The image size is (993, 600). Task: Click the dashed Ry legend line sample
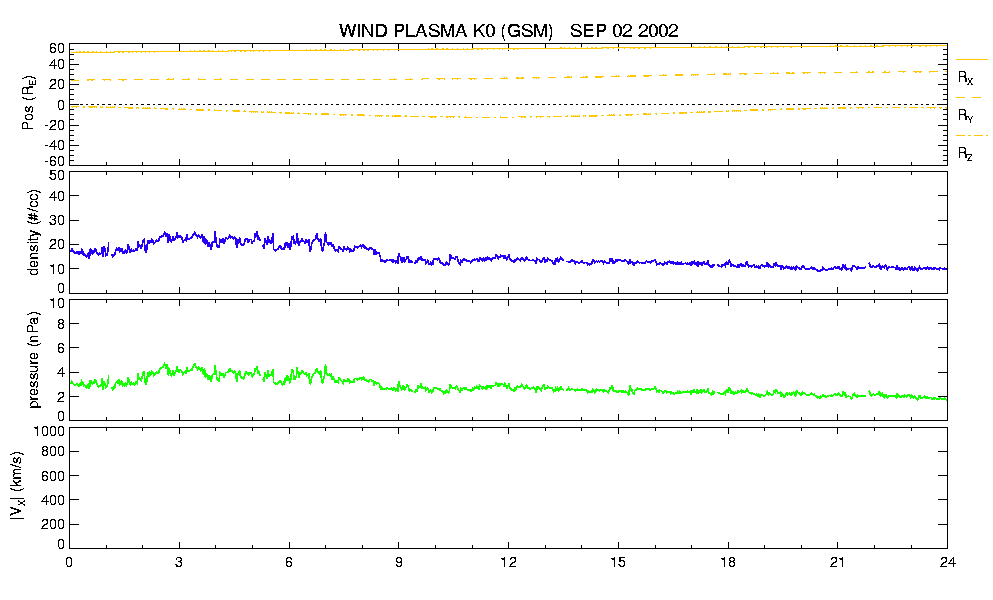tap(969, 98)
